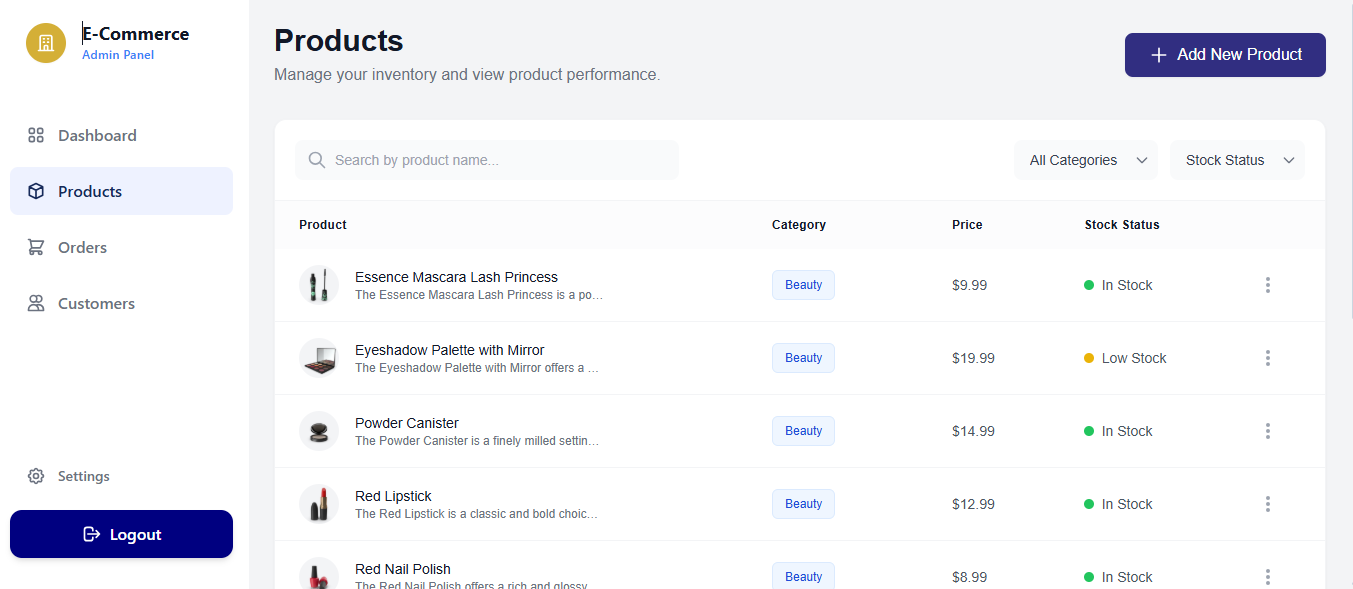
Task: Click the Settings gear icon
Action: point(36,476)
